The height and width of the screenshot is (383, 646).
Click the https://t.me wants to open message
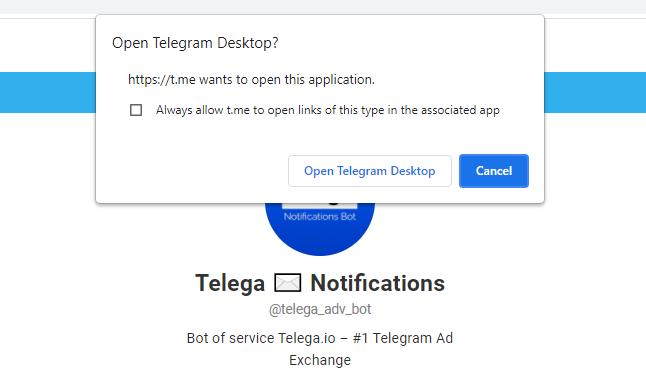click(251, 79)
